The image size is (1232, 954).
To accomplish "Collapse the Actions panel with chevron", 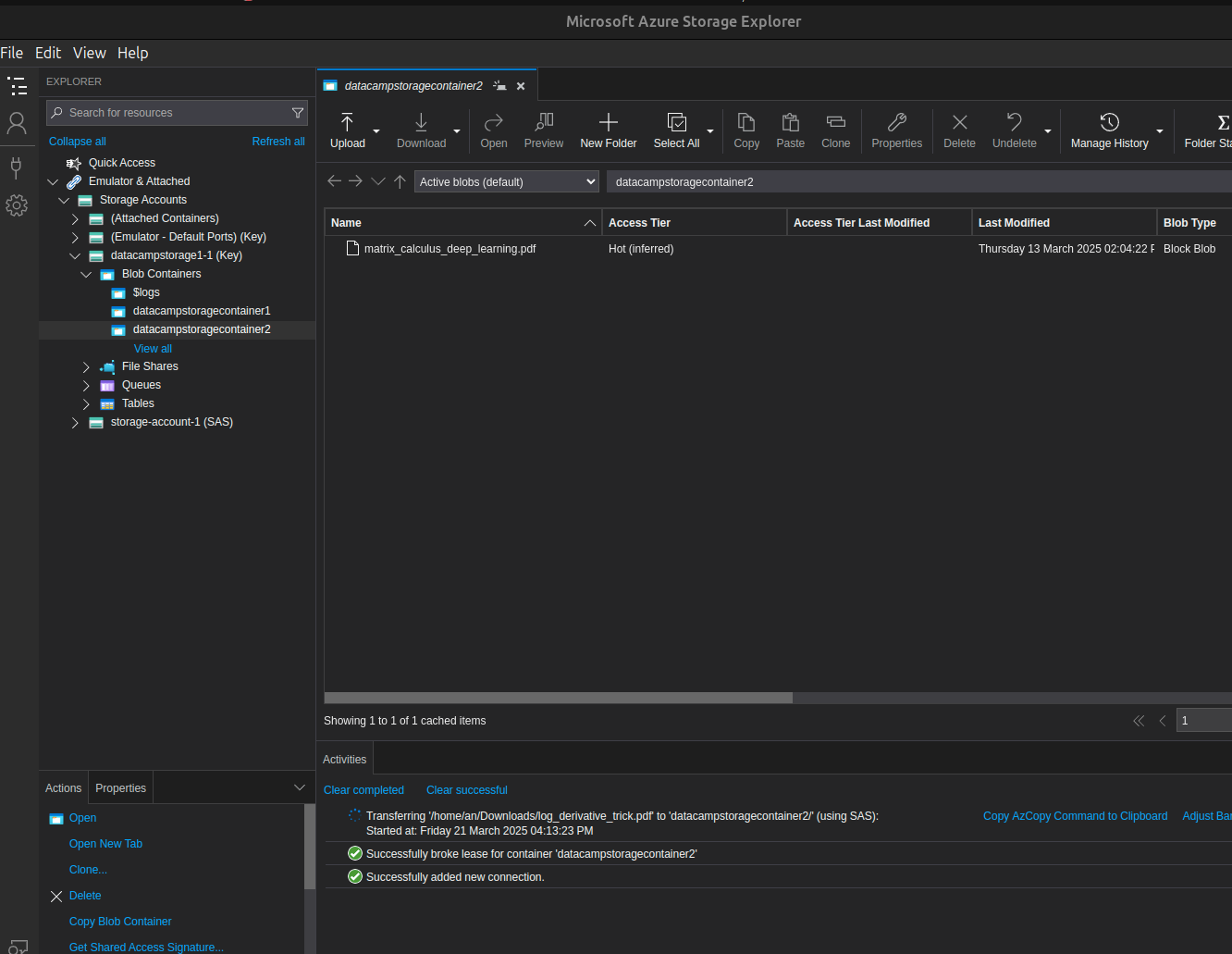I will [x=300, y=787].
